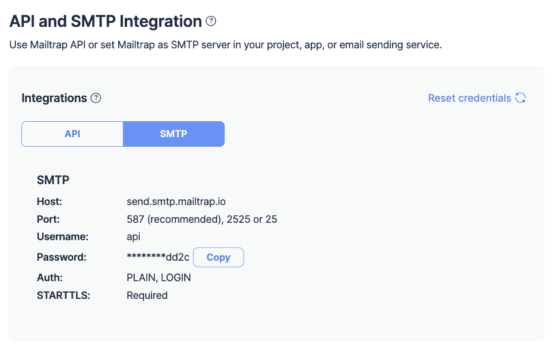556x360 pixels.
Task: Click the help icon beside API and SMTP Integration
Action: (211, 21)
